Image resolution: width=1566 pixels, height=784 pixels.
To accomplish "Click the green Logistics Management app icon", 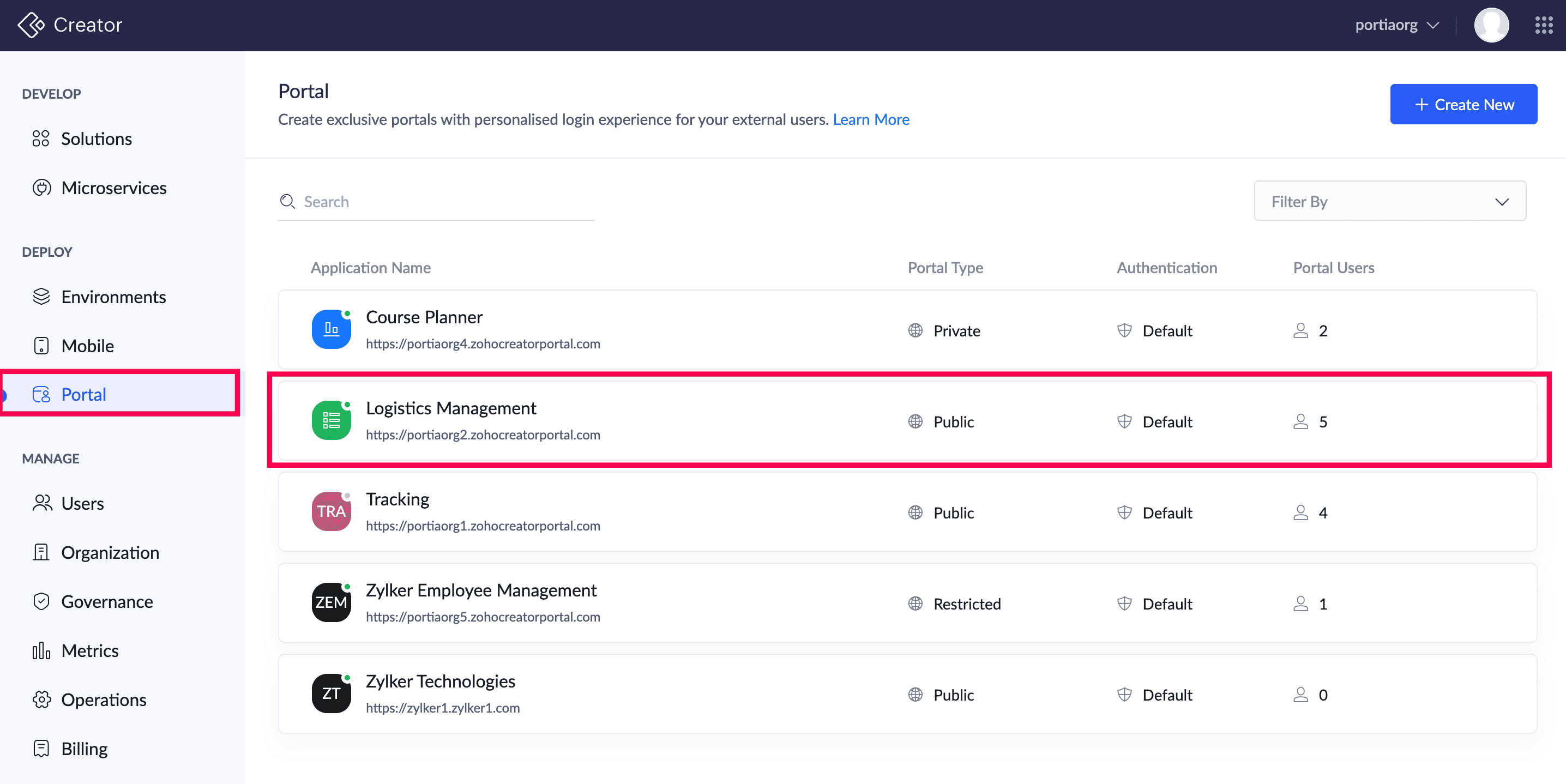I will coord(332,420).
